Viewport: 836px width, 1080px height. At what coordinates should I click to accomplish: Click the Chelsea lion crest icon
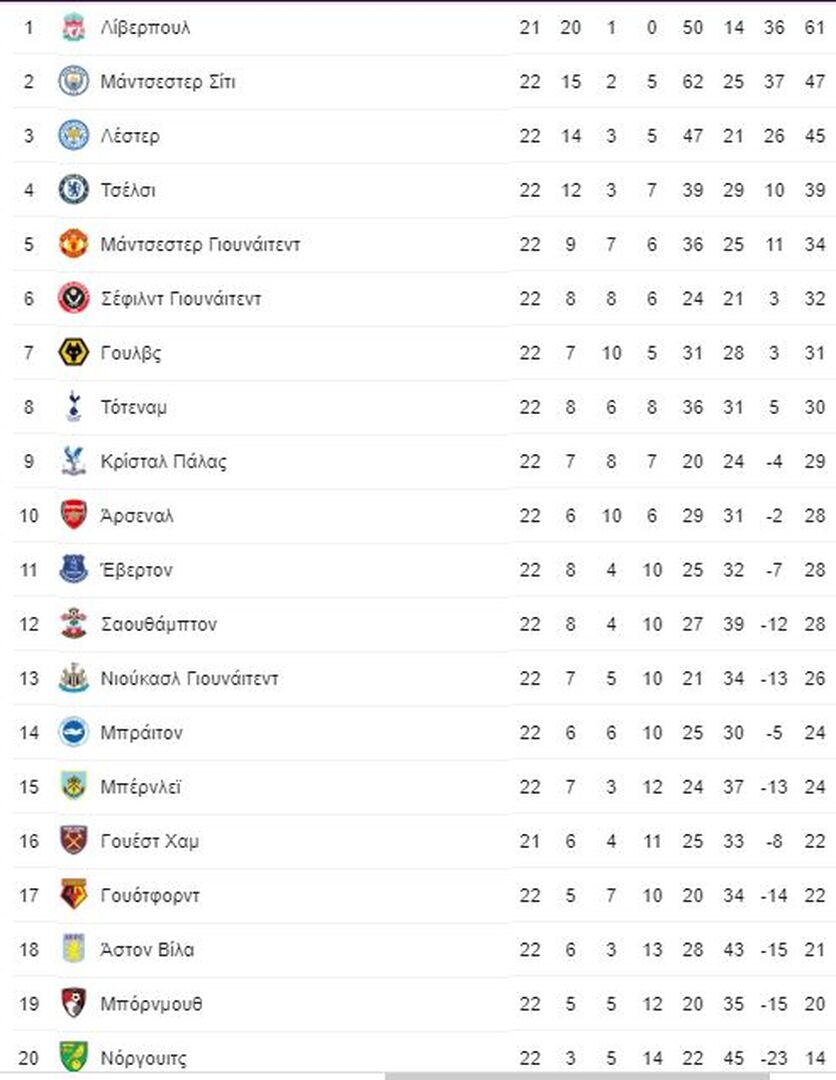tap(74, 190)
